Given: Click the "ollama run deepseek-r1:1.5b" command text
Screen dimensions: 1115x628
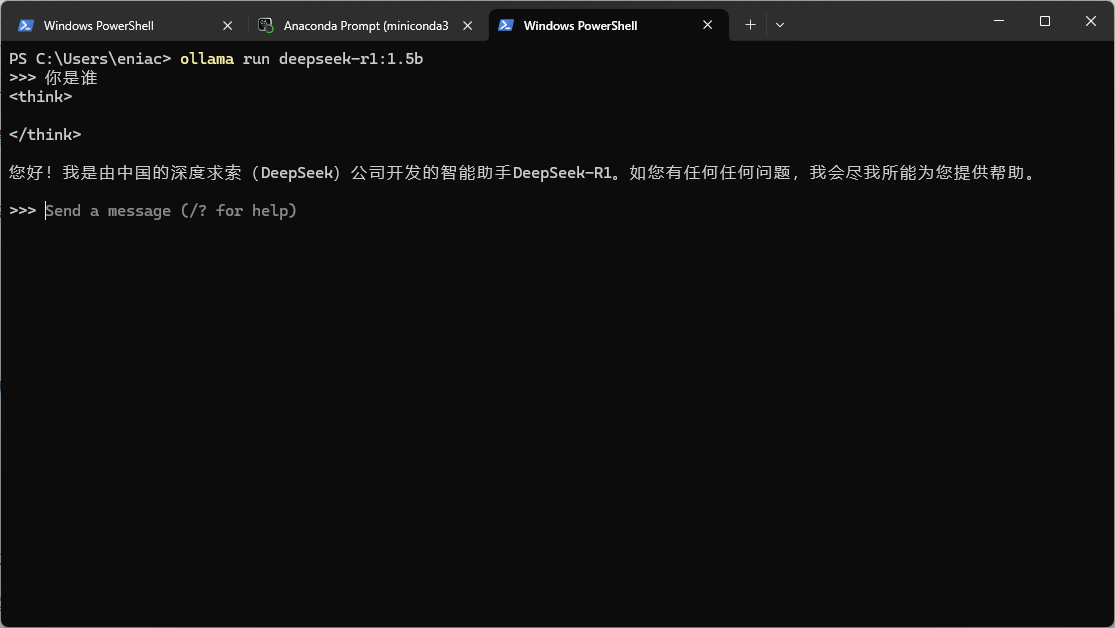Looking at the screenshot, I should [x=301, y=59].
